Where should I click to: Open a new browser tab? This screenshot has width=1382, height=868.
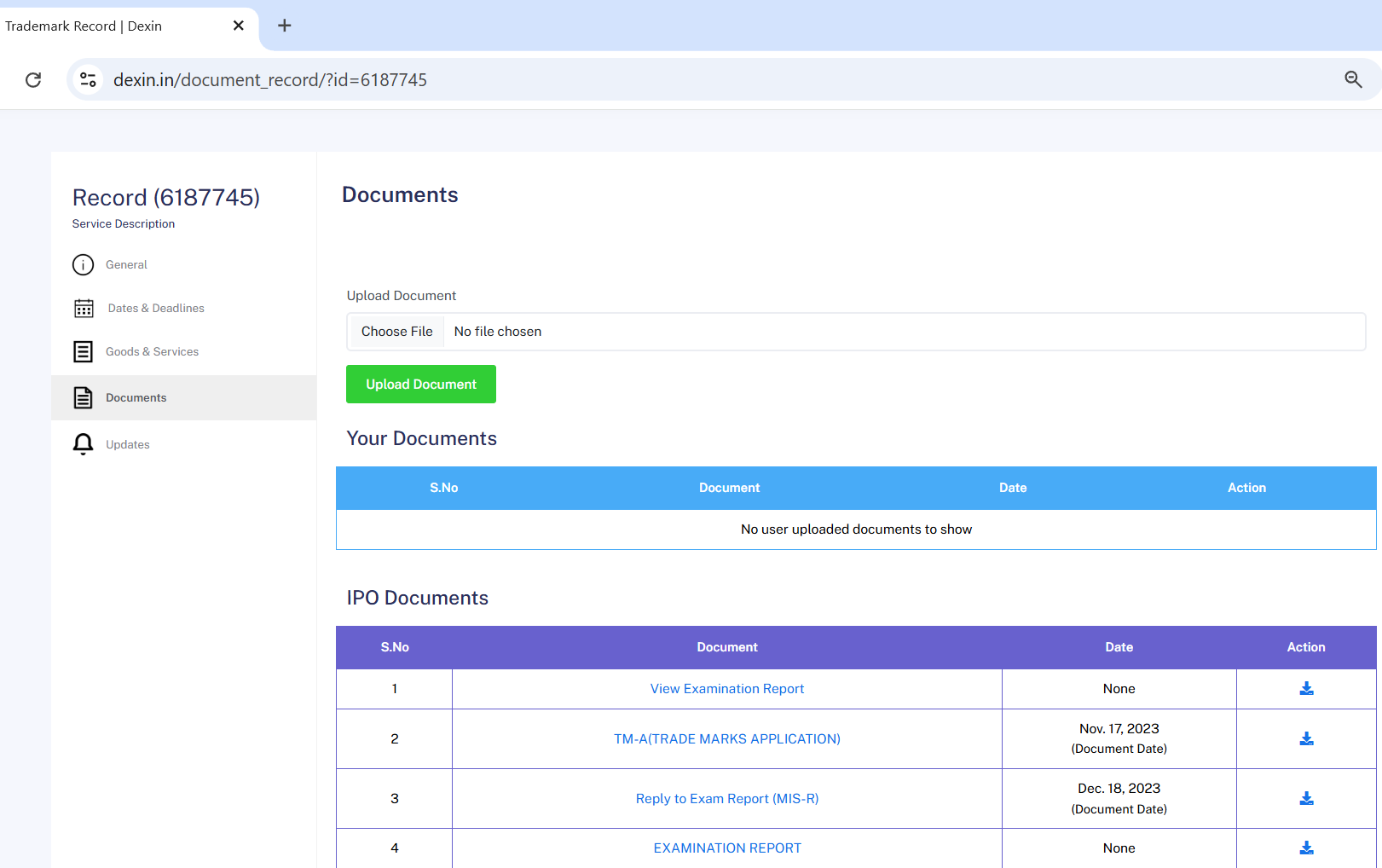(284, 26)
